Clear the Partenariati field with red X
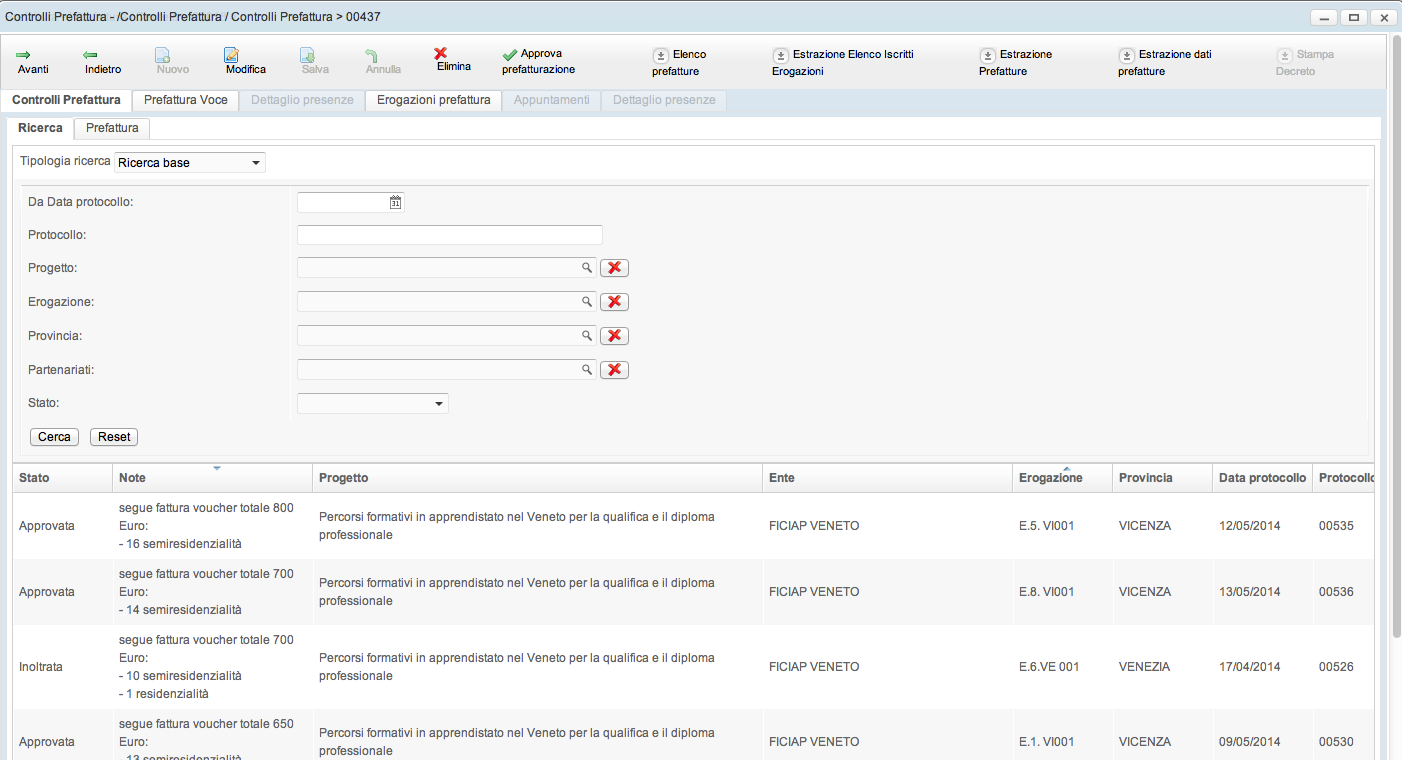The image size is (1402, 760). 614,370
